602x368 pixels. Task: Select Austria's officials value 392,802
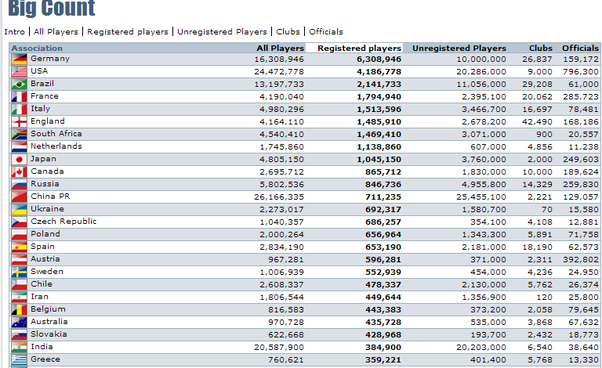pyautogui.click(x=581, y=260)
